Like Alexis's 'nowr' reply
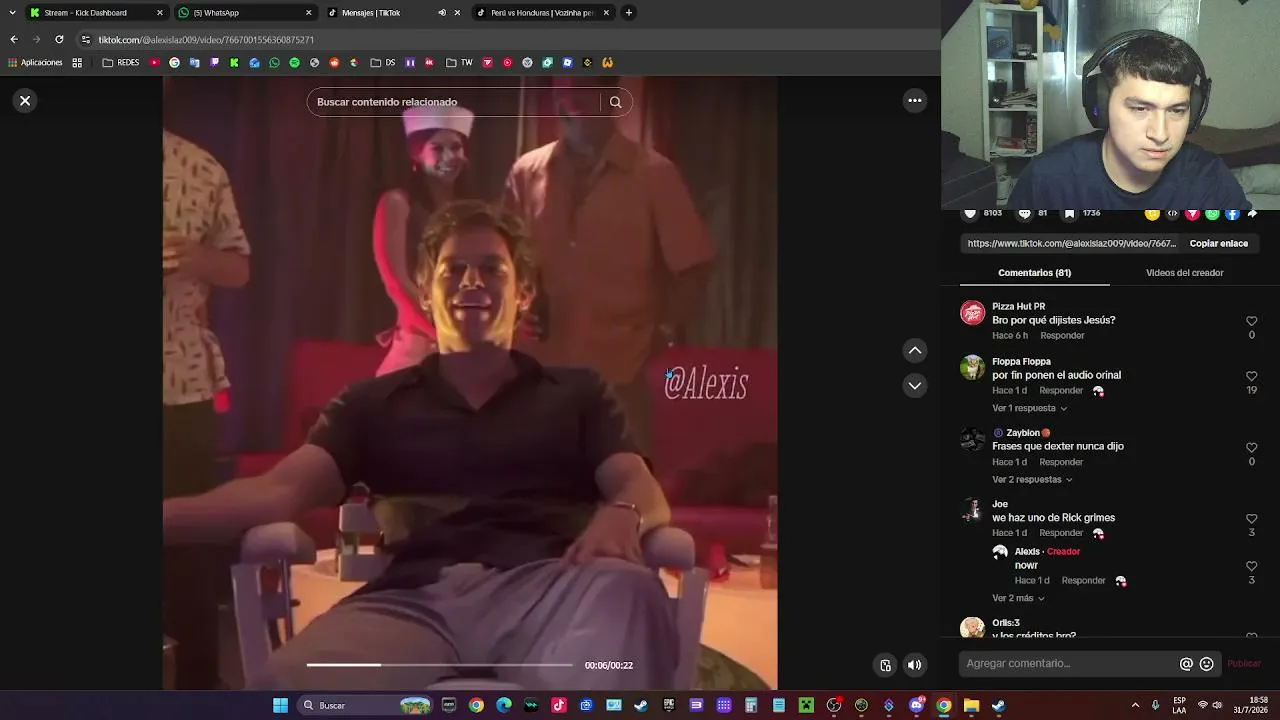1280x720 pixels. (x=1251, y=566)
